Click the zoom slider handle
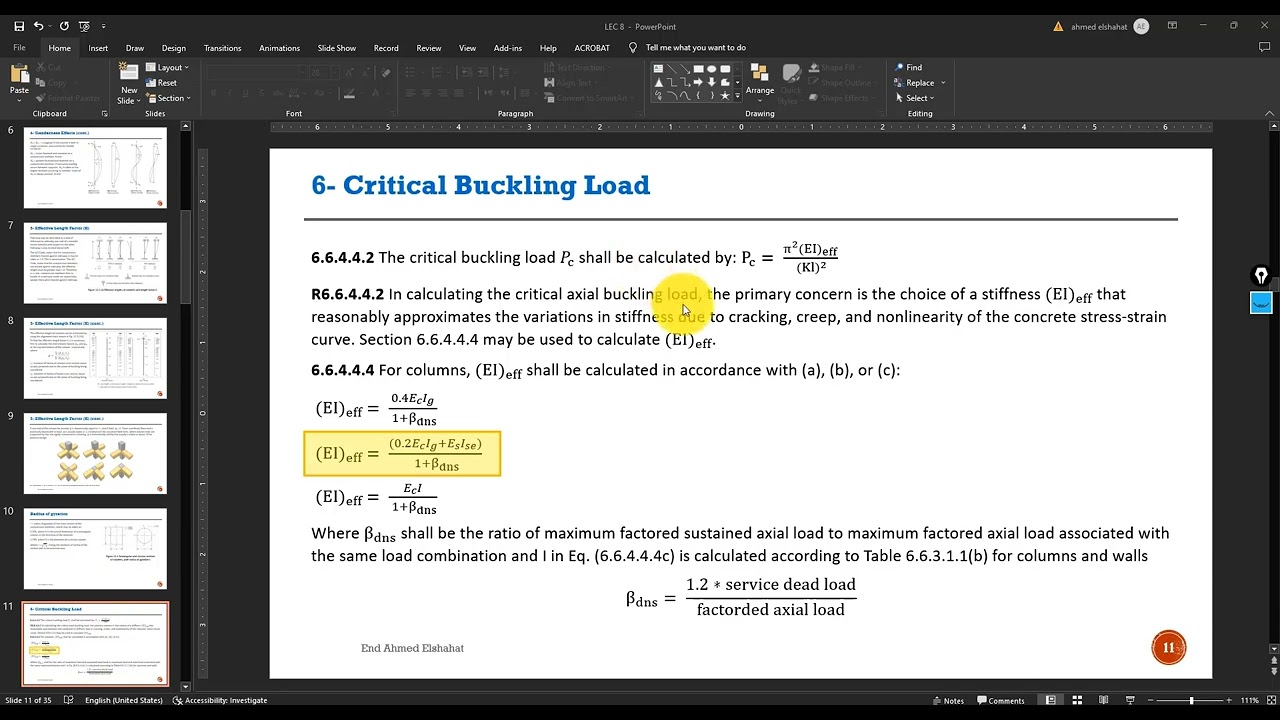Viewport: 1280px width, 720px height. tap(1191, 700)
